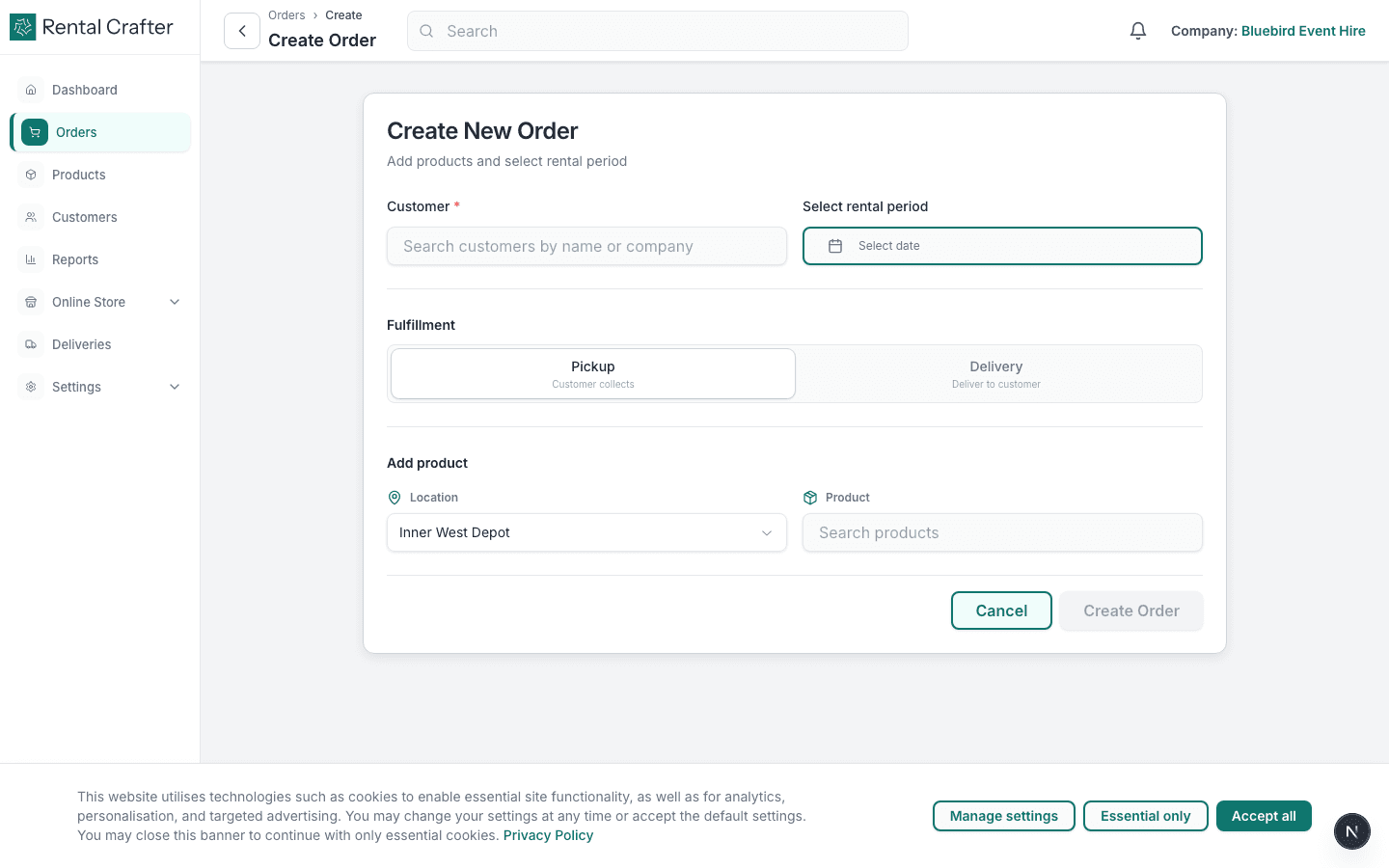The image size is (1389, 868).
Task: Click the Create Order button
Action: coord(1131,610)
